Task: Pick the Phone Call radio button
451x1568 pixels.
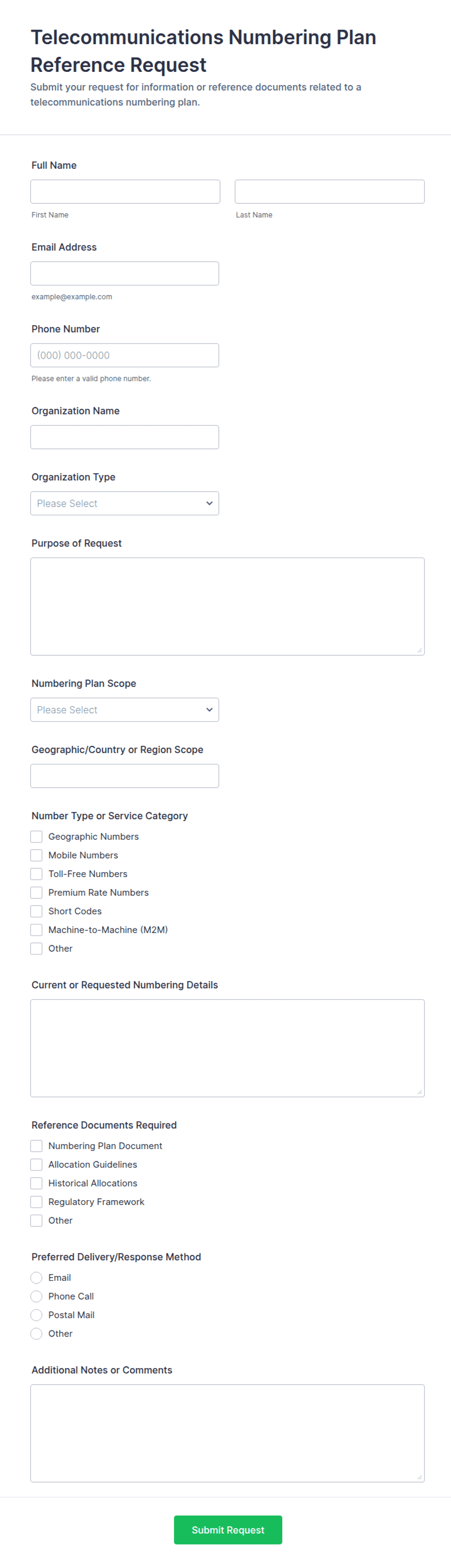Action: pos(36,1296)
